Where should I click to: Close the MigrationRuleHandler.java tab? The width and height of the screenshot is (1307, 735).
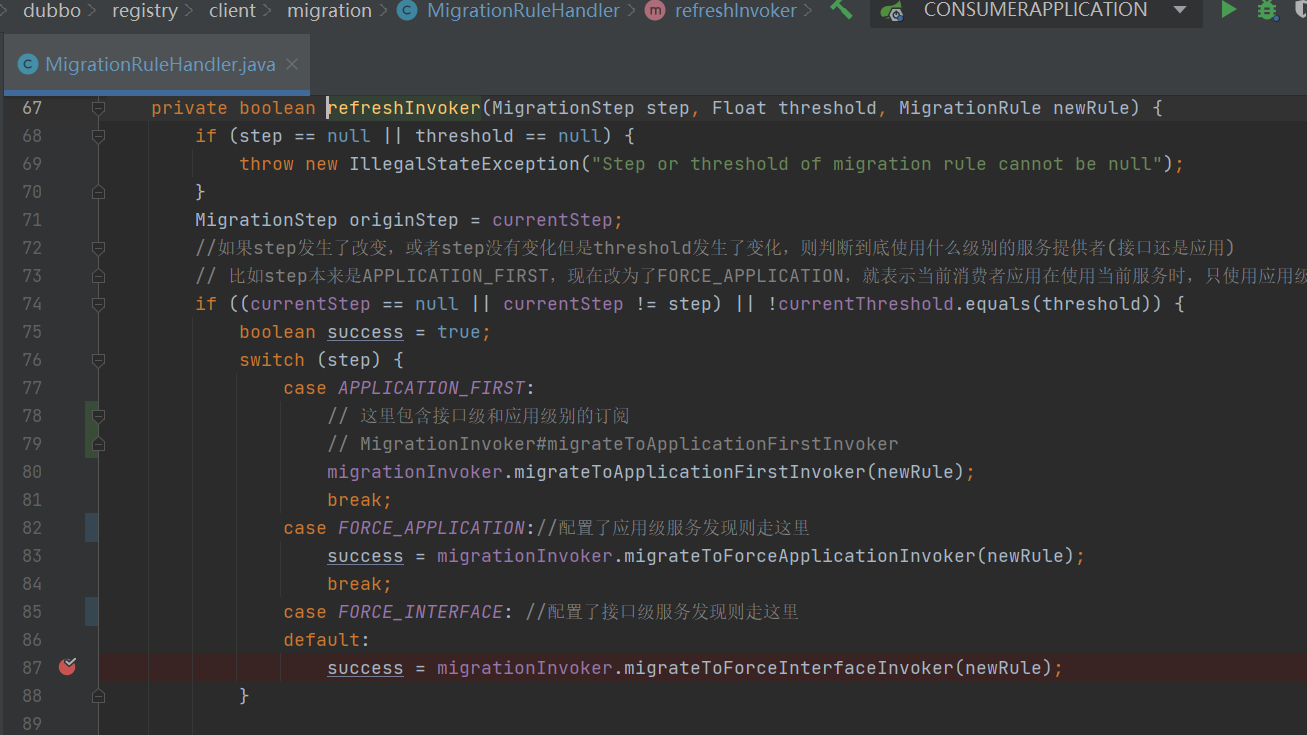(x=292, y=64)
